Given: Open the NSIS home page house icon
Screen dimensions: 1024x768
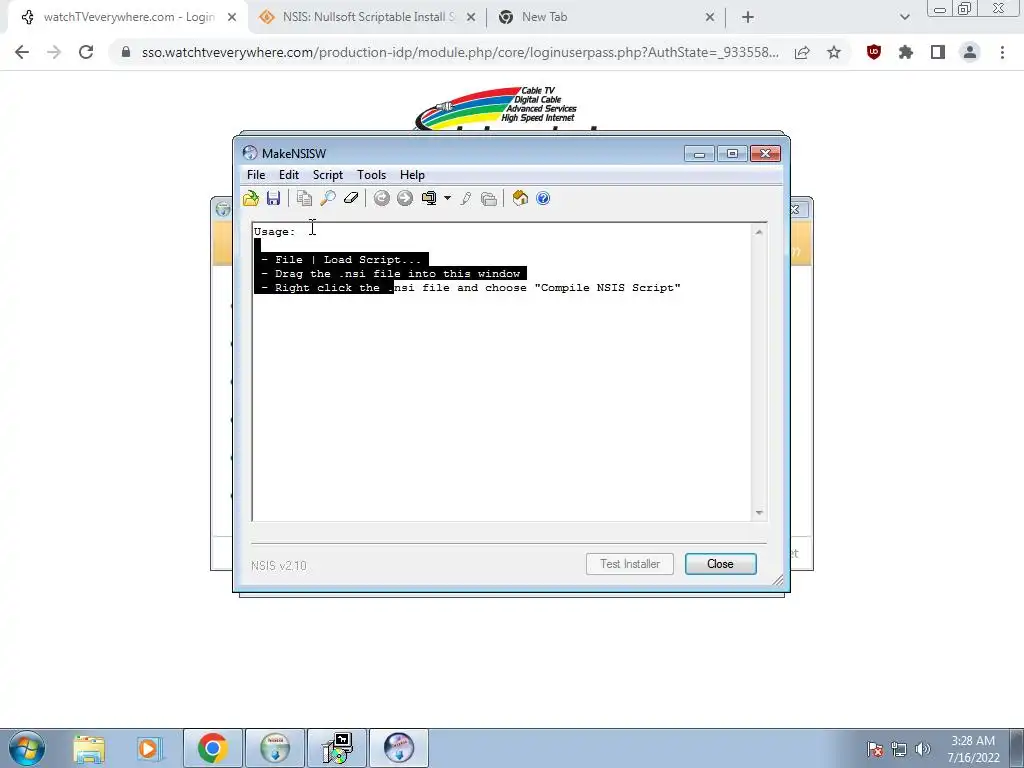Looking at the screenshot, I should [x=520, y=199].
